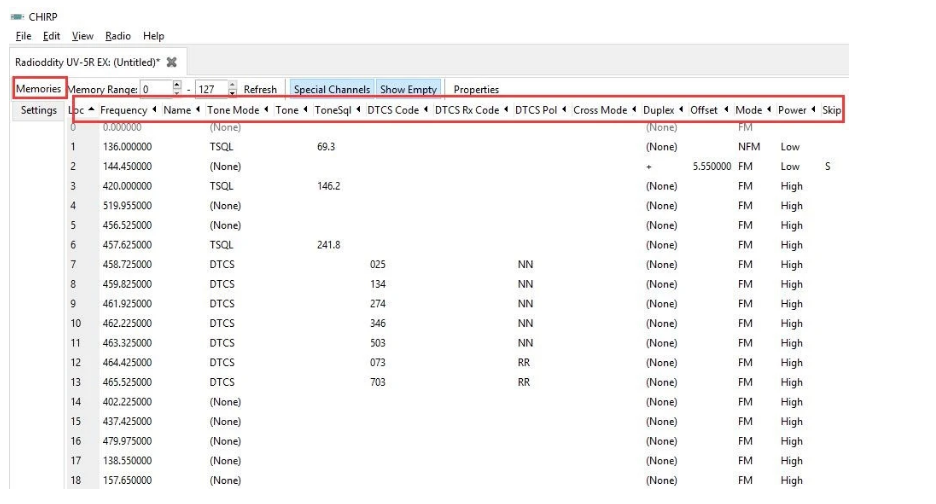Select the 136.000000 frequency cell in row 1

126,147
